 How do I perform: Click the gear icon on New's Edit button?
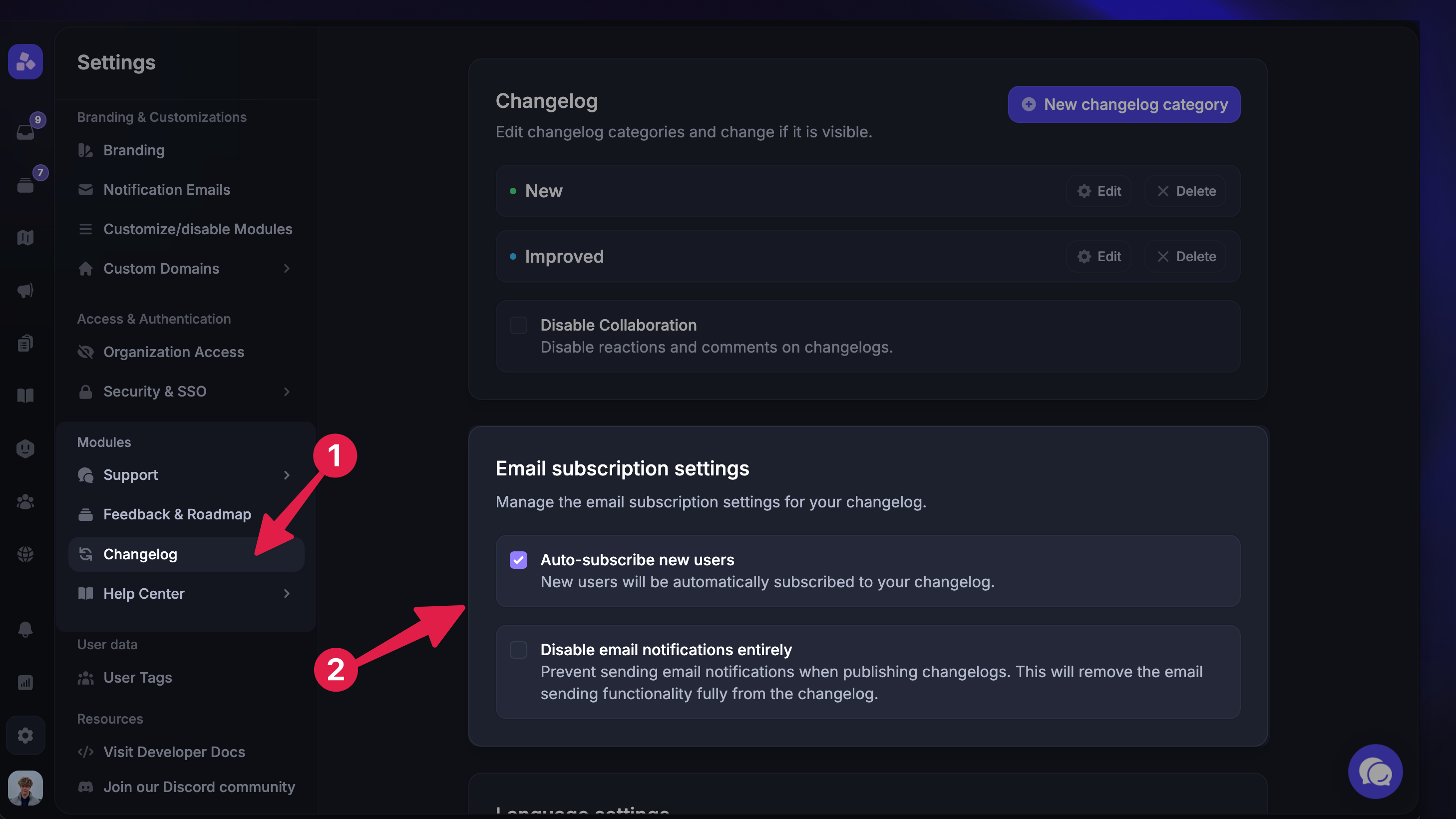pos(1084,191)
